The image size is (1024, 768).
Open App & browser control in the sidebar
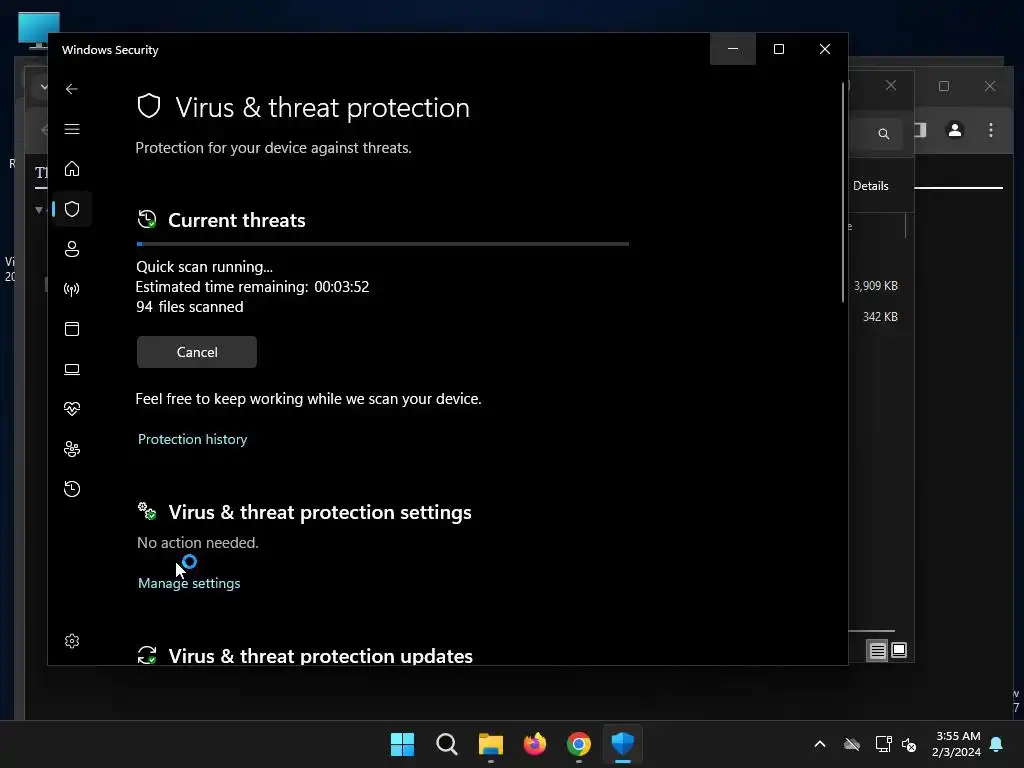click(x=72, y=329)
